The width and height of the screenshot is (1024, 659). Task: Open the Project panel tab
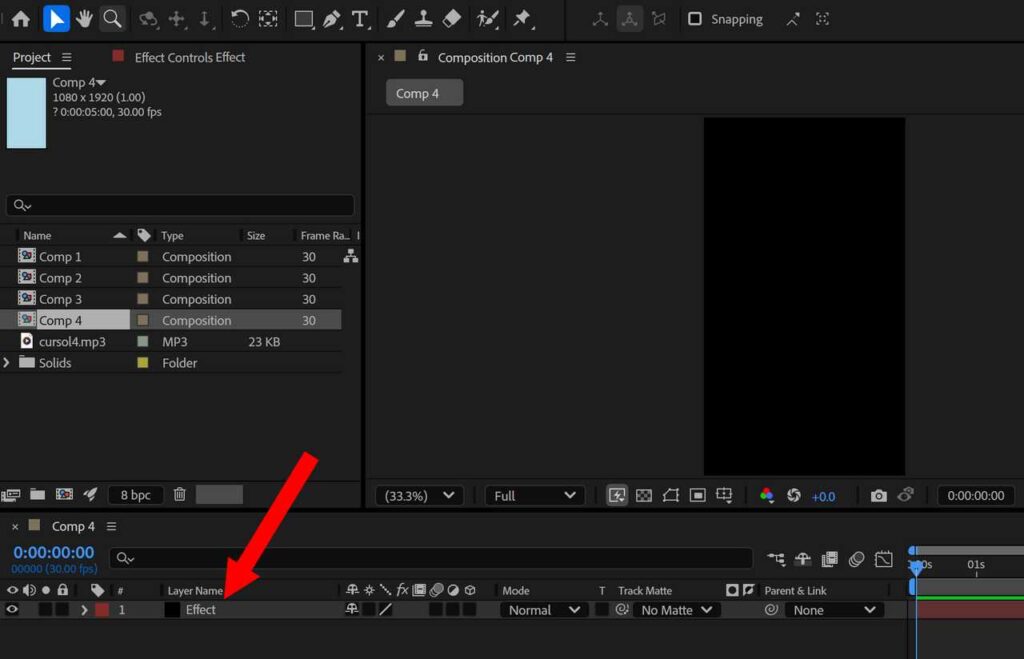click(x=31, y=57)
